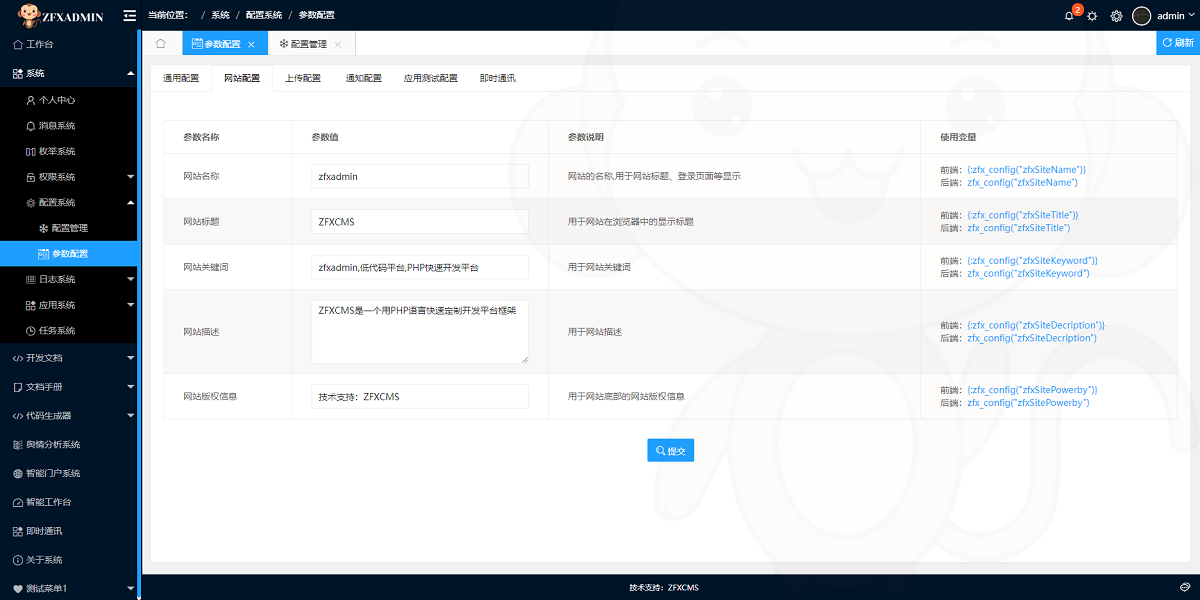The height and width of the screenshot is (600, 1200).
Task: Expand the 代码生成器 menu arrow
Action: pyautogui.click(x=130, y=415)
